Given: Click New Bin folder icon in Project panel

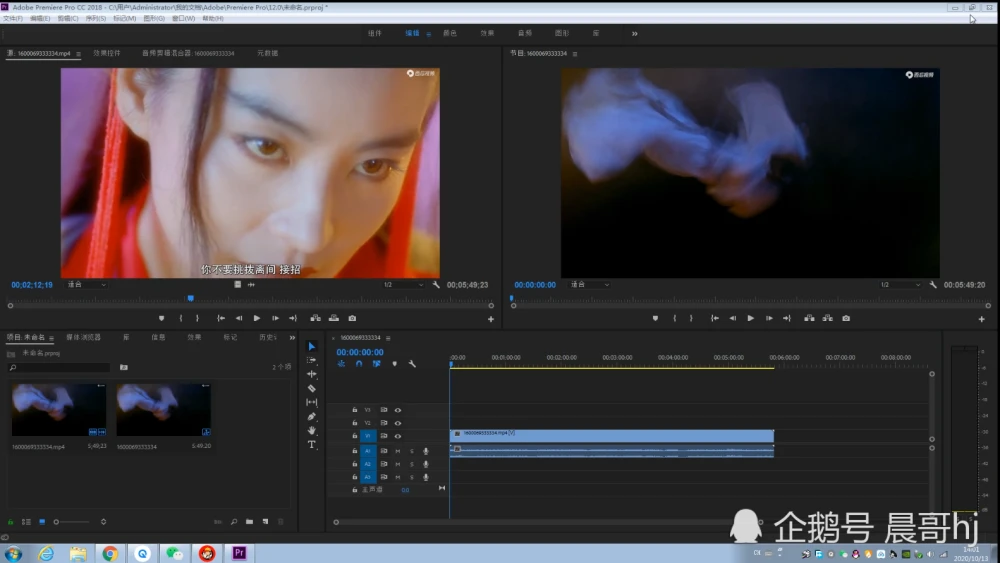Looking at the screenshot, I should [x=249, y=522].
